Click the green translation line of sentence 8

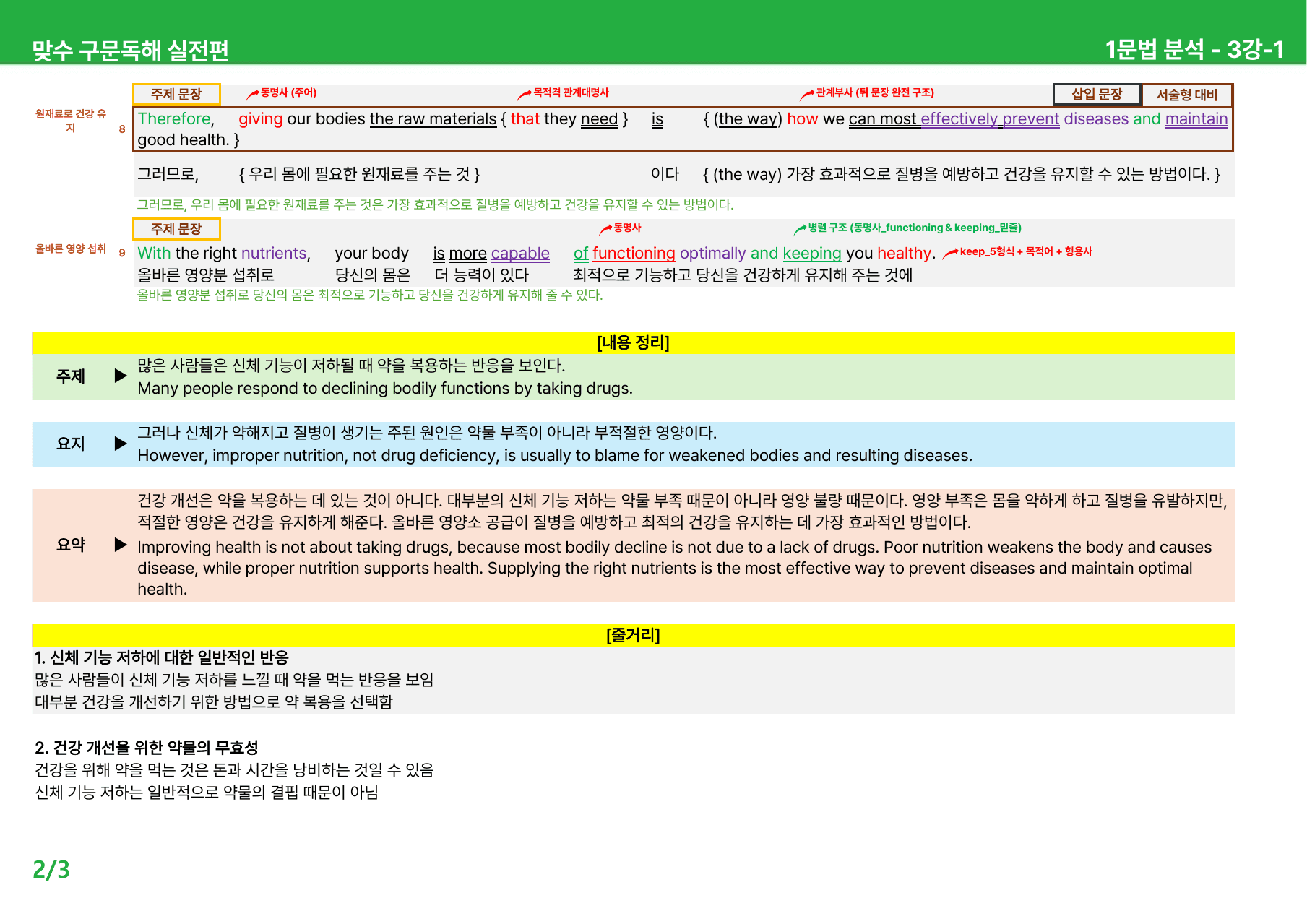[436, 204]
